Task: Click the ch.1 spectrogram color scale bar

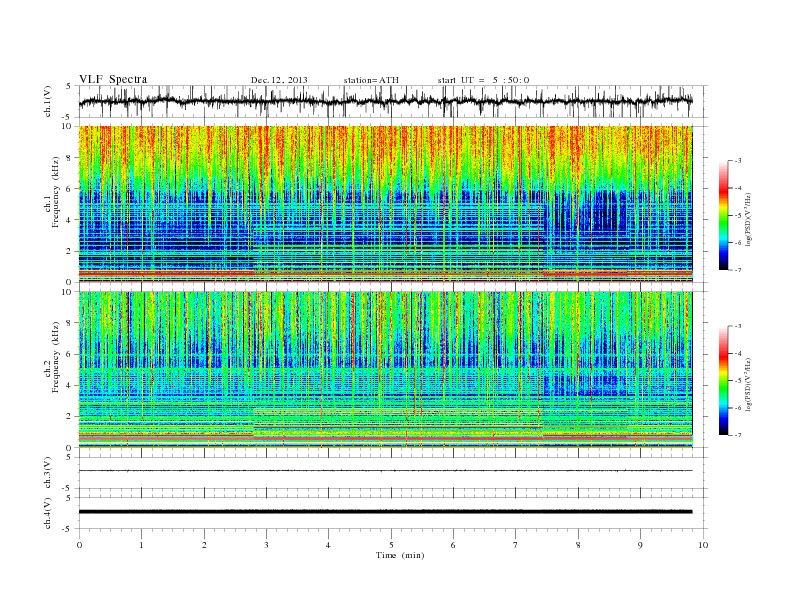Action: [x=723, y=216]
